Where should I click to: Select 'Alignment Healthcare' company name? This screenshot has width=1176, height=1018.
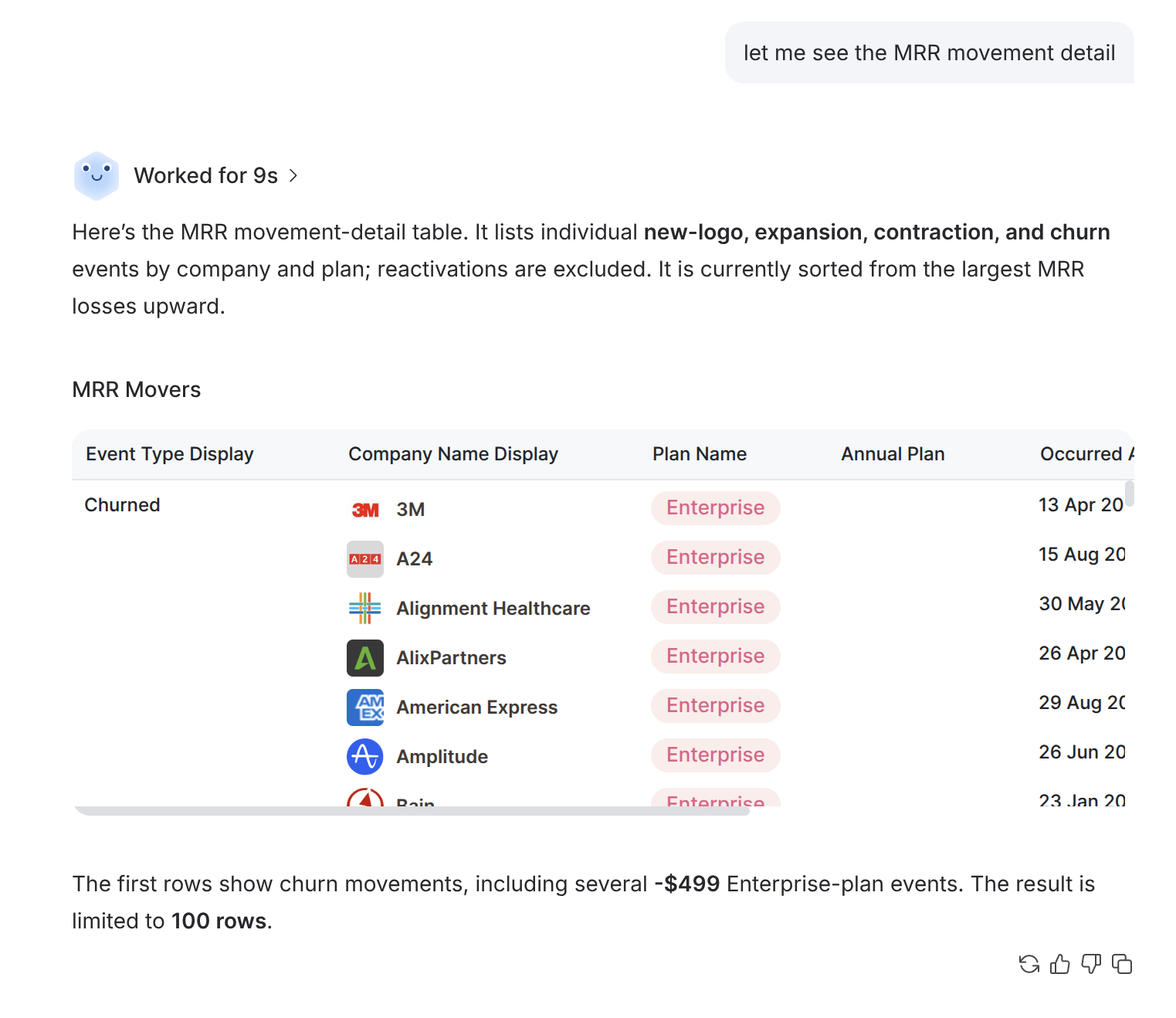pyautogui.click(x=493, y=609)
